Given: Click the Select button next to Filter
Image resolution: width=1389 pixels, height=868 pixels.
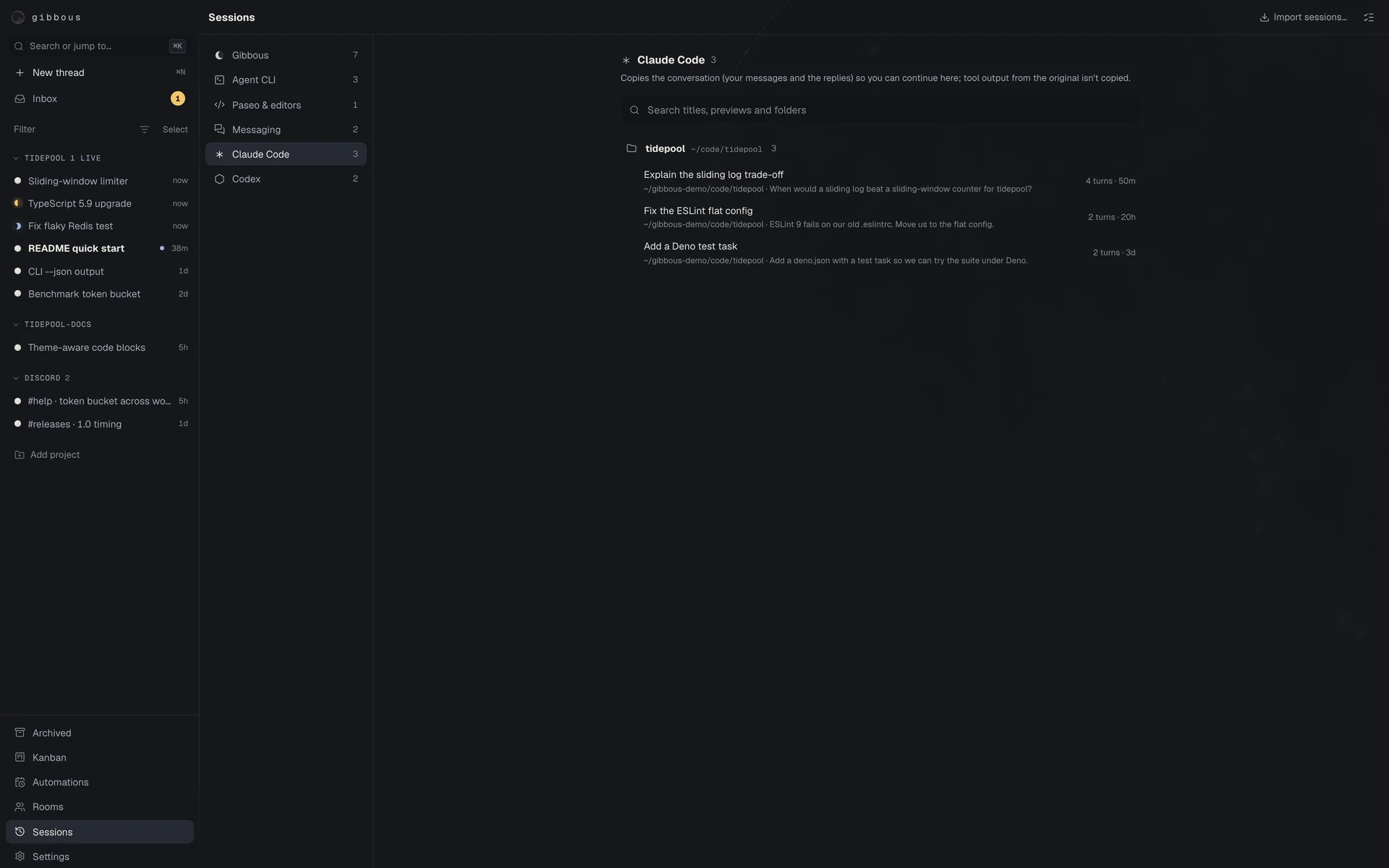Looking at the screenshot, I should [175, 129].
